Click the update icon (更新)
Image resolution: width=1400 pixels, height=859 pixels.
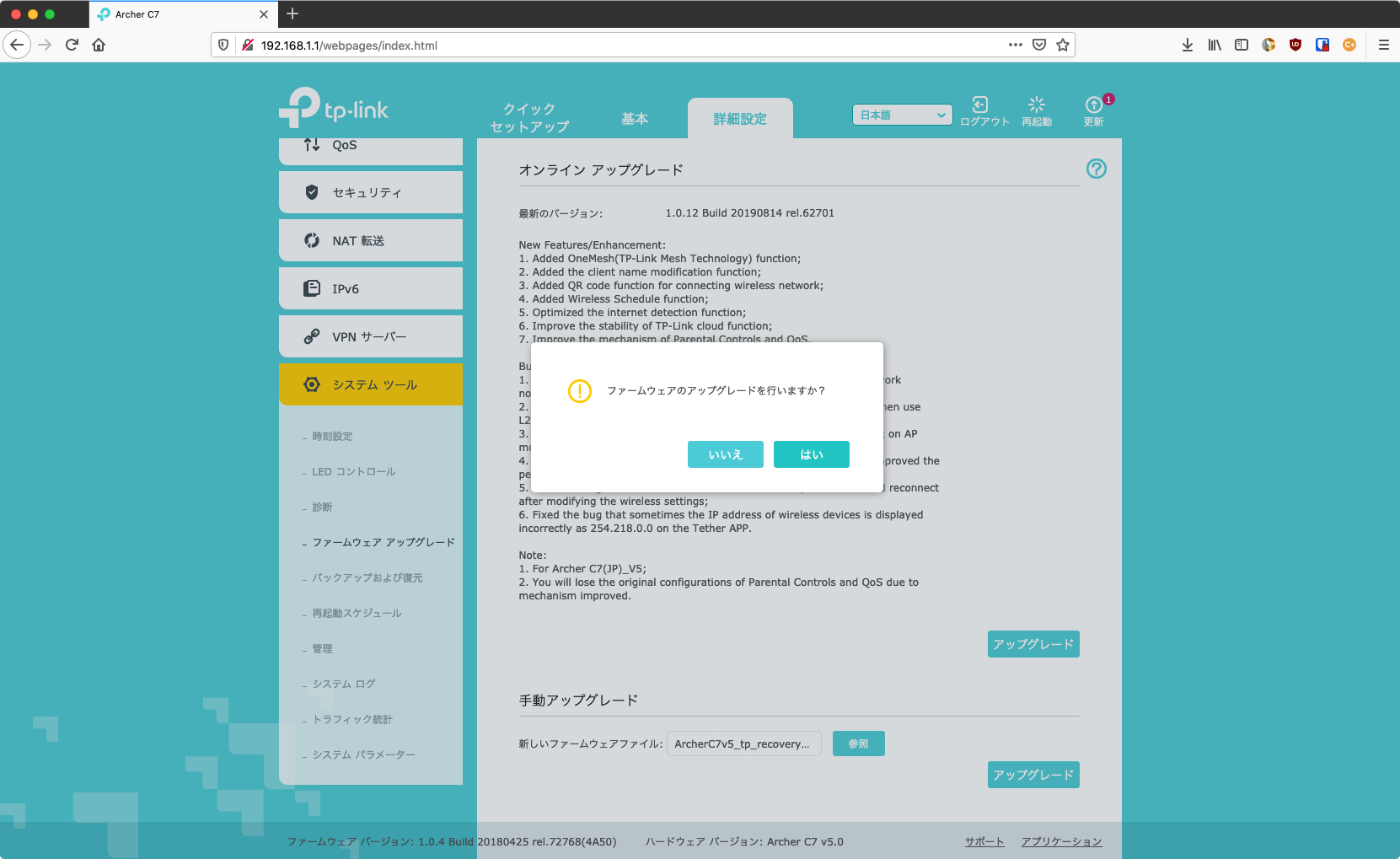point(1093,105)
